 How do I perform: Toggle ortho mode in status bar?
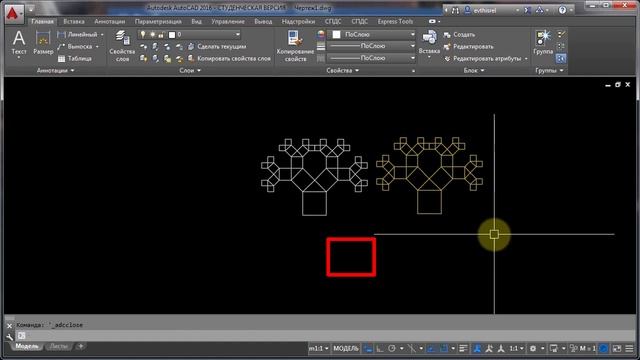coord(380,349)
